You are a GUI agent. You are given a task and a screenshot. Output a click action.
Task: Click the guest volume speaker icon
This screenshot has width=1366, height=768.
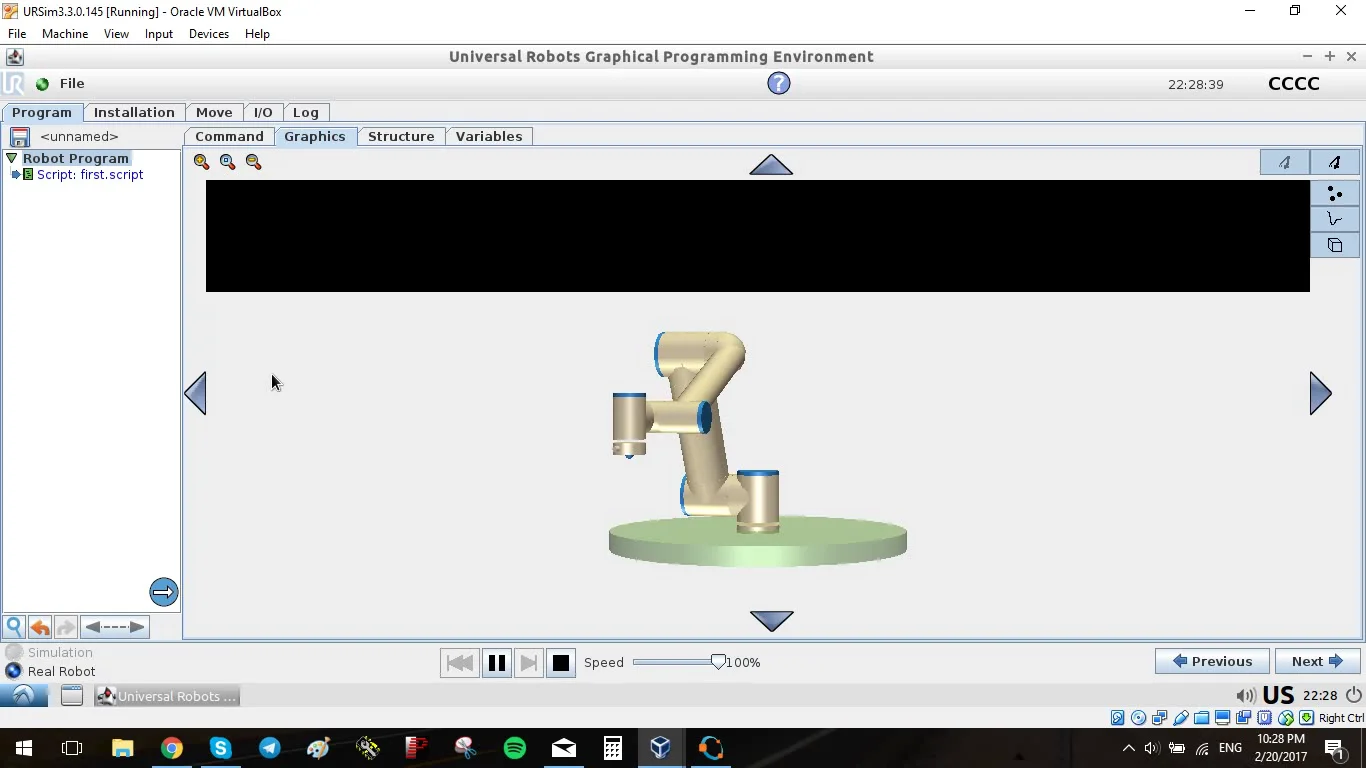tap(1246, 696)
